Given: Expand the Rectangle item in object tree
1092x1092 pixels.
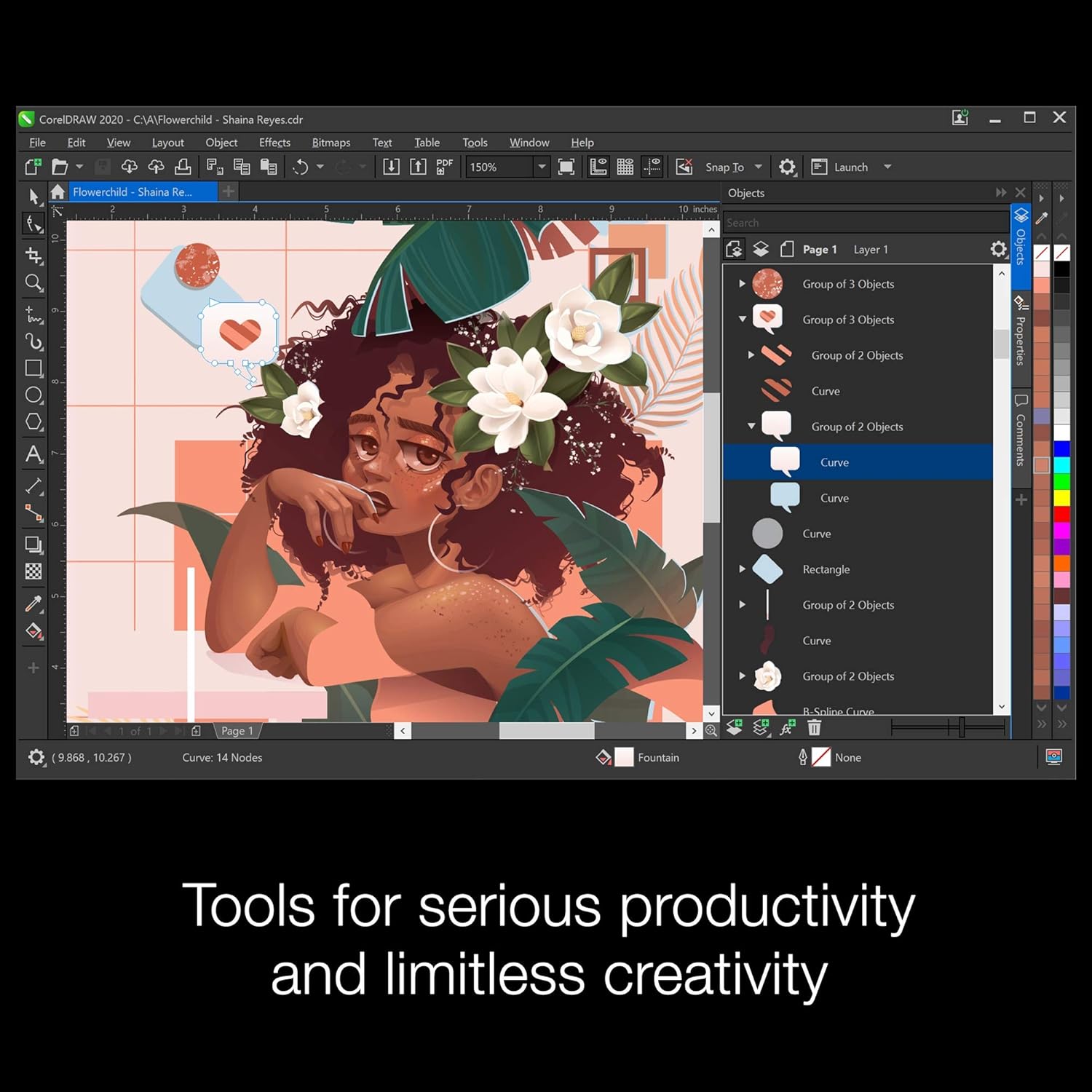Looking at the screenshot, I should tap(742, 569).
